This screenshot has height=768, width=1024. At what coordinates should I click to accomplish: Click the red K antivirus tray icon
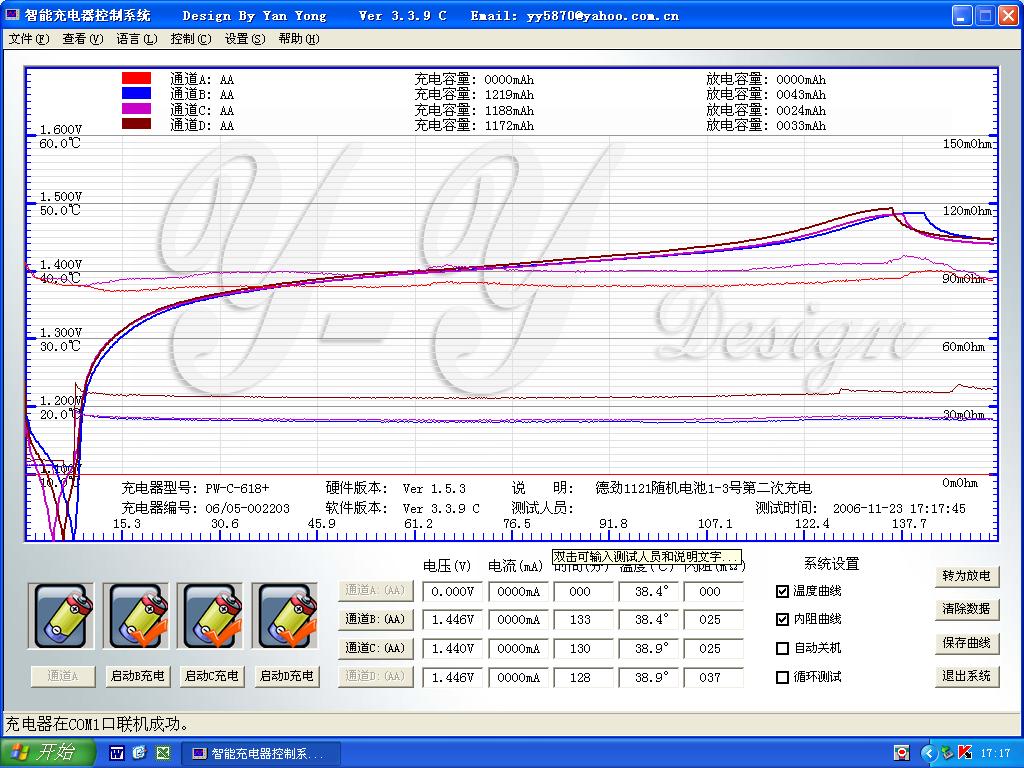tap(964, 753)
